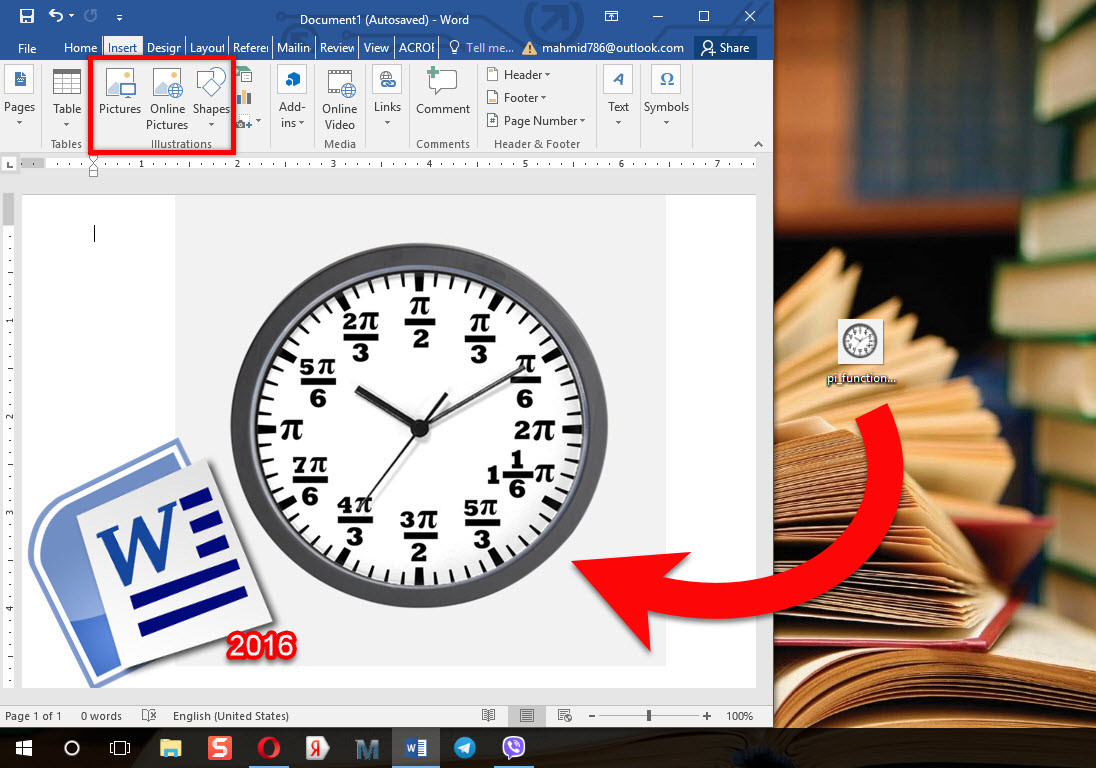Adjust the zoom slider

[651, 716]
